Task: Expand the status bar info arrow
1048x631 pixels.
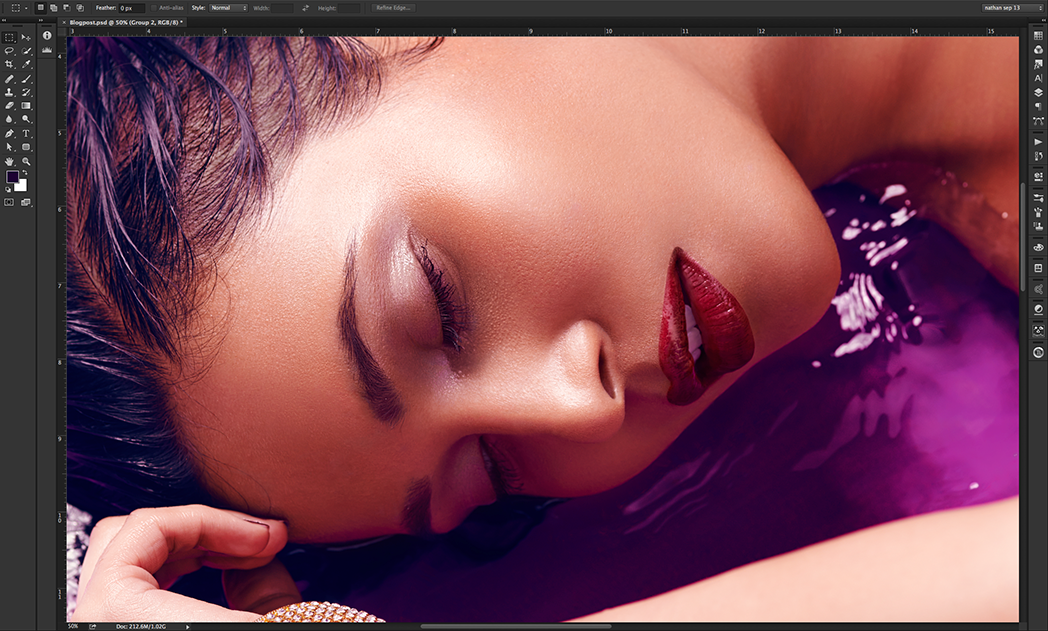Action: point(188,627)
